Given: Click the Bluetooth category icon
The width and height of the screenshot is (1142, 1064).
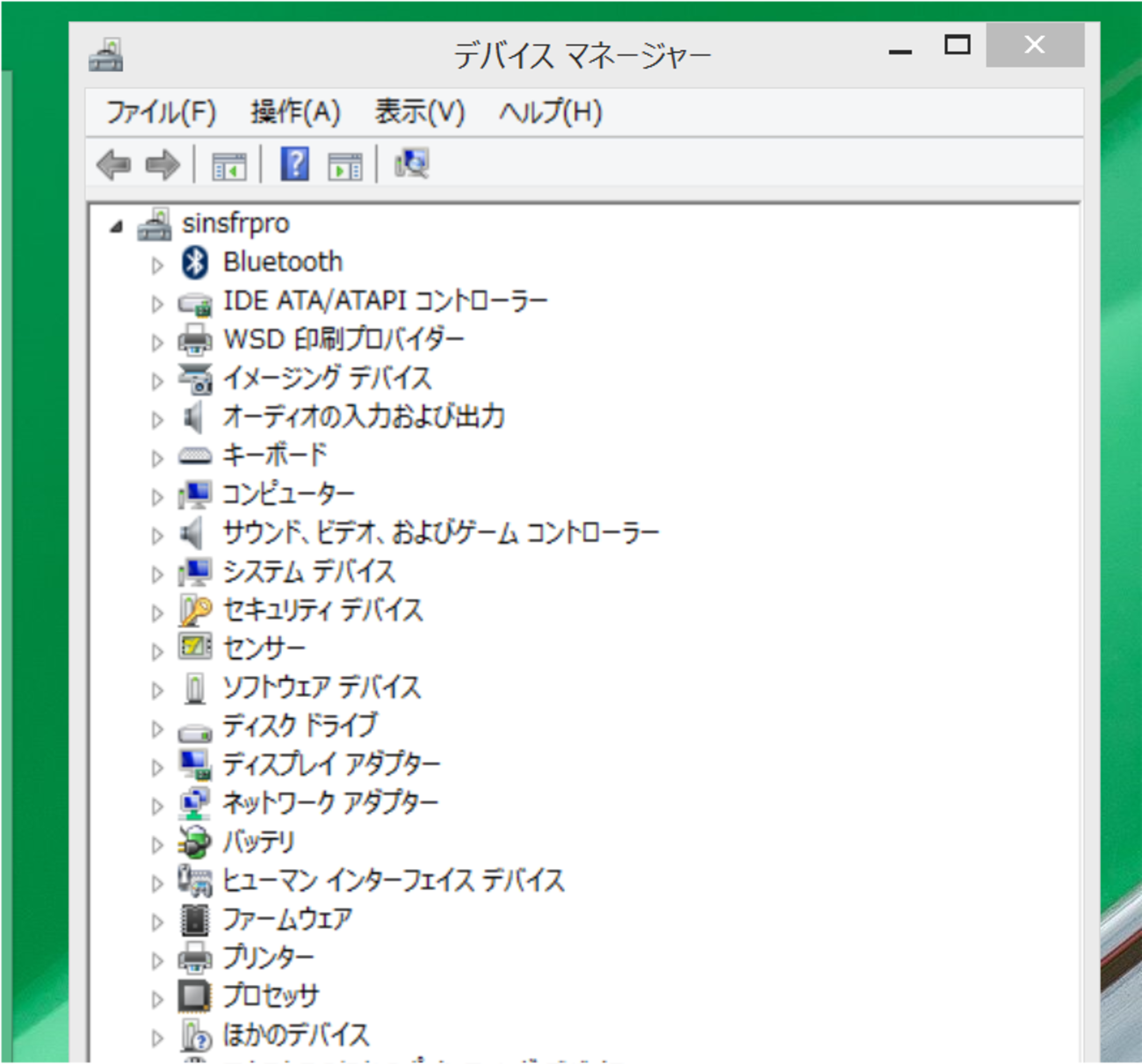Looking at the screenshot, I should click(x=195, y=262).
